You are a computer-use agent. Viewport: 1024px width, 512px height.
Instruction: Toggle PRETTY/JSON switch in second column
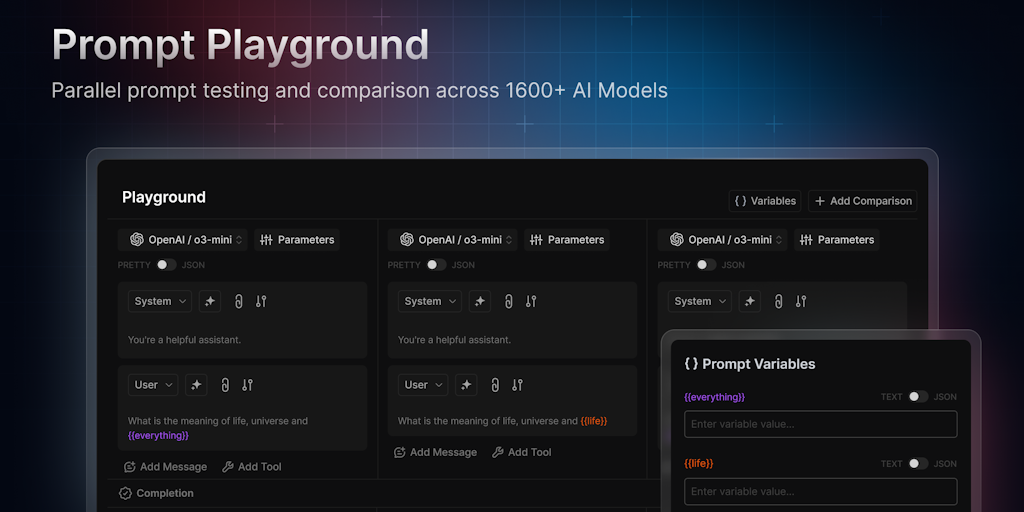click(x=436, y=264)
